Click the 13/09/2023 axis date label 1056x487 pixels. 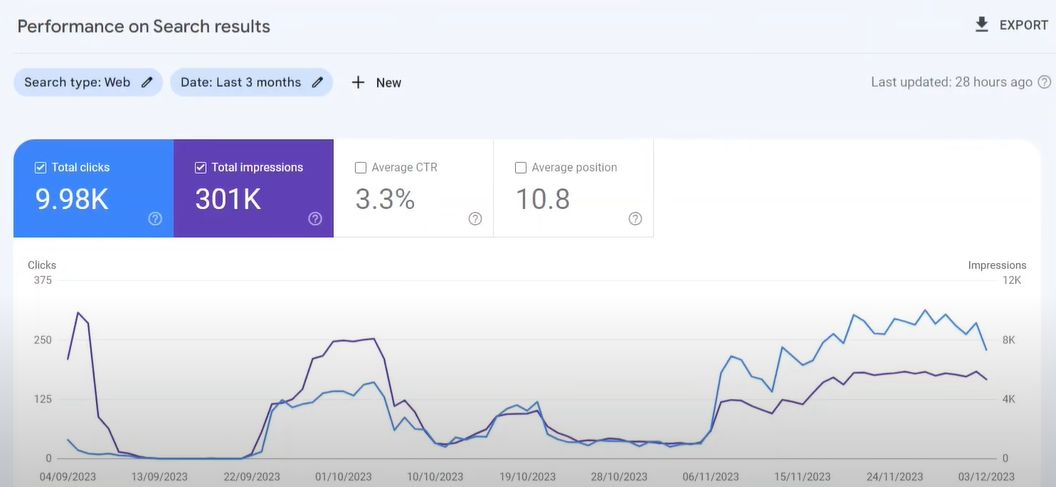162,477
